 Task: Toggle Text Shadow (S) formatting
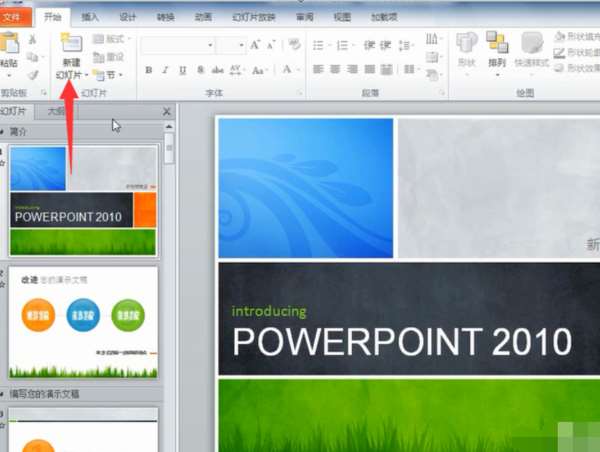tap(201, 70)
